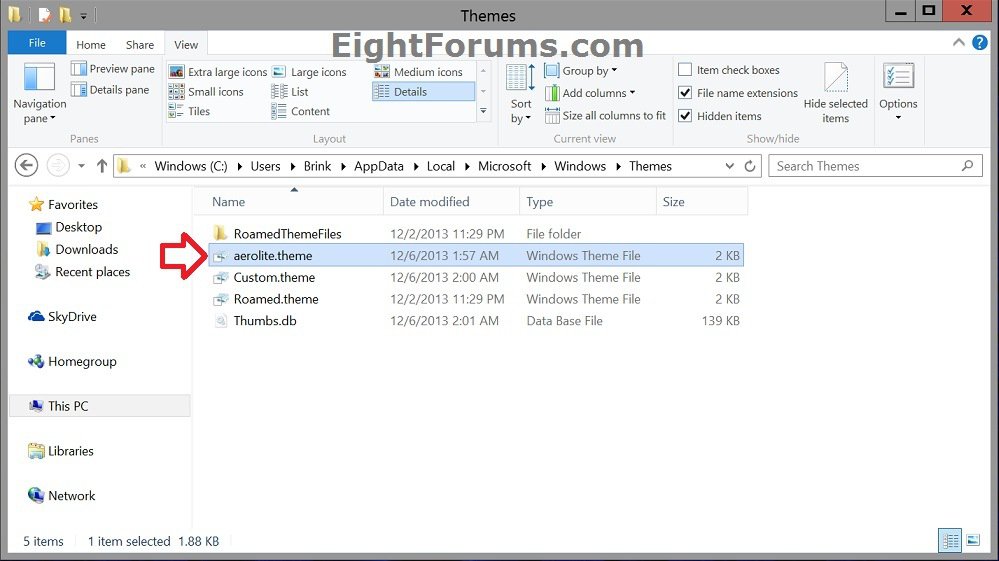Uncheck the Hidden items checkbox
The image size is (999, 561).
[685, 116]
